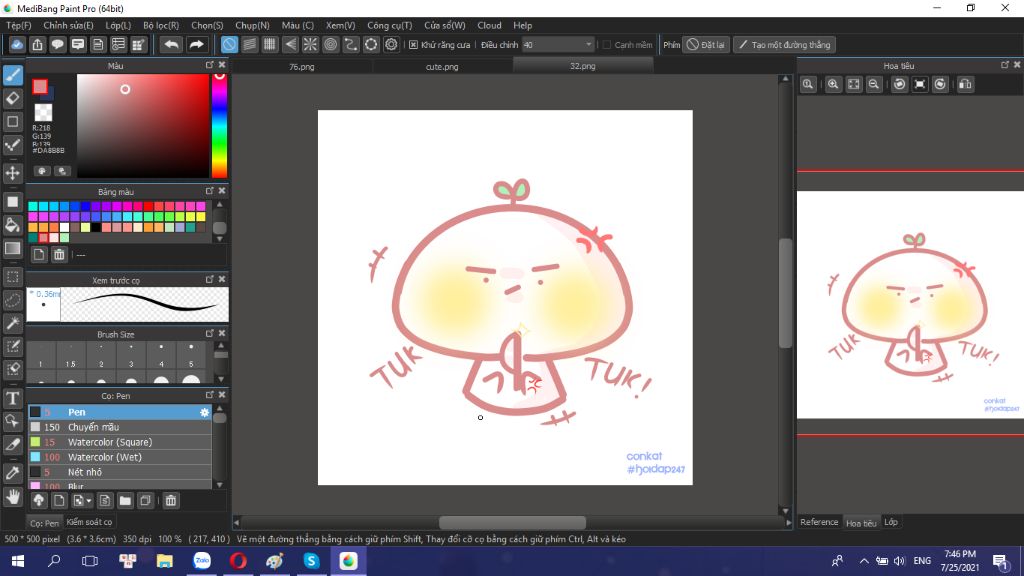1024x576 pixels.
Task: Click the transparent color swatch
Action: [x=43, y=112]
